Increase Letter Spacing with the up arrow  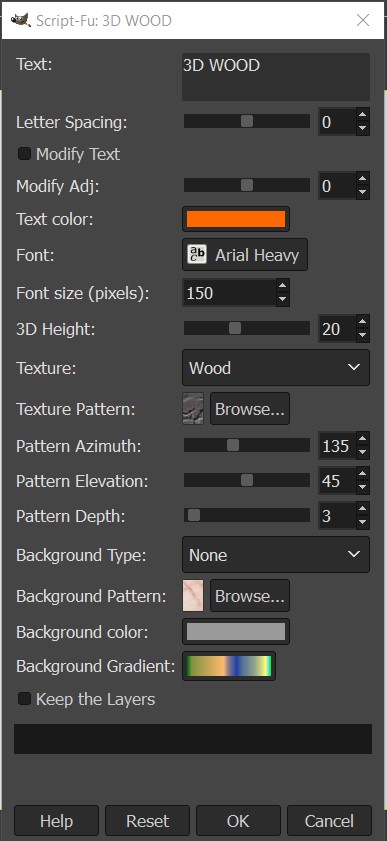pyautogui.click(x=363, y=115)
